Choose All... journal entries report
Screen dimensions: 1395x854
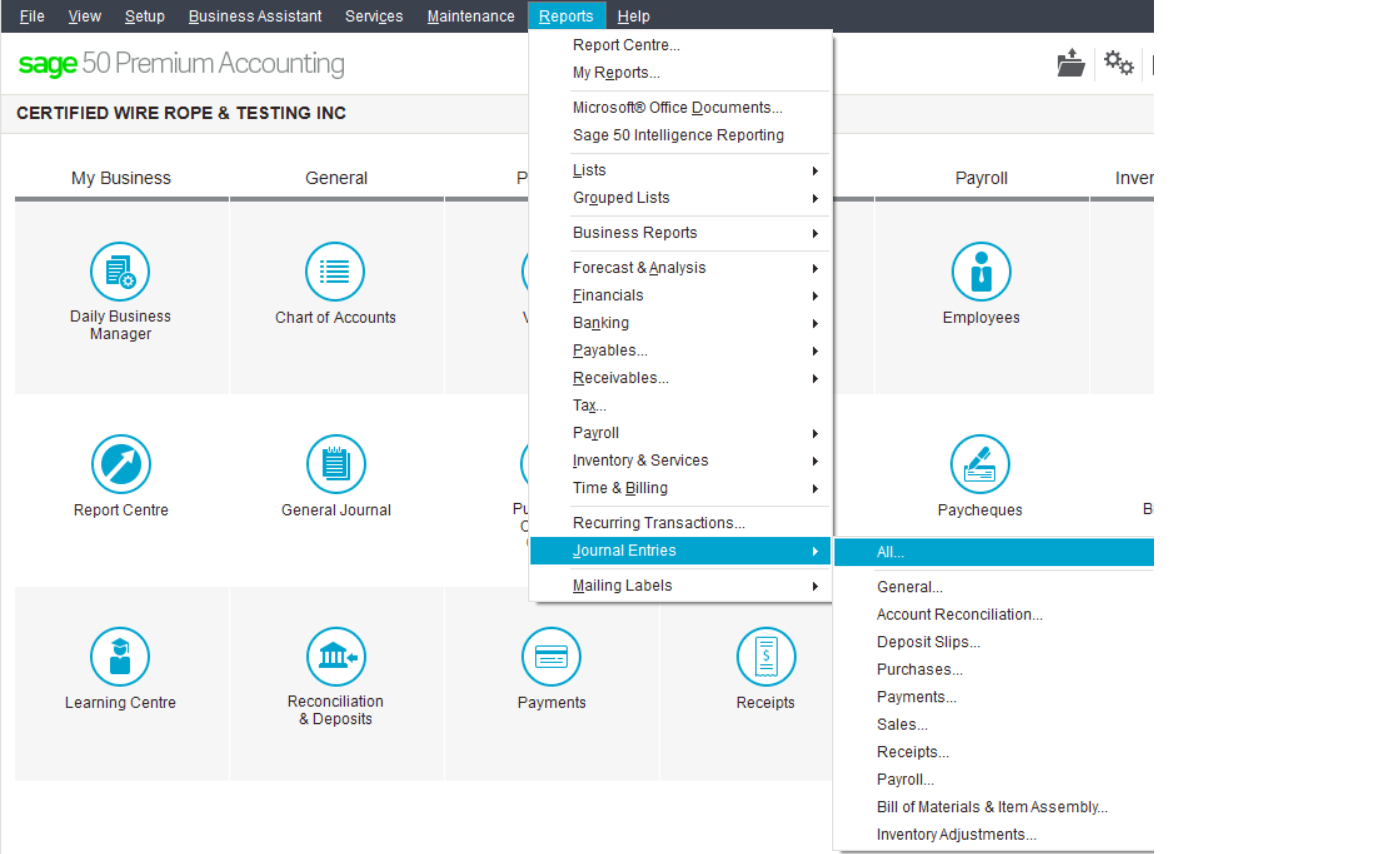994,552
